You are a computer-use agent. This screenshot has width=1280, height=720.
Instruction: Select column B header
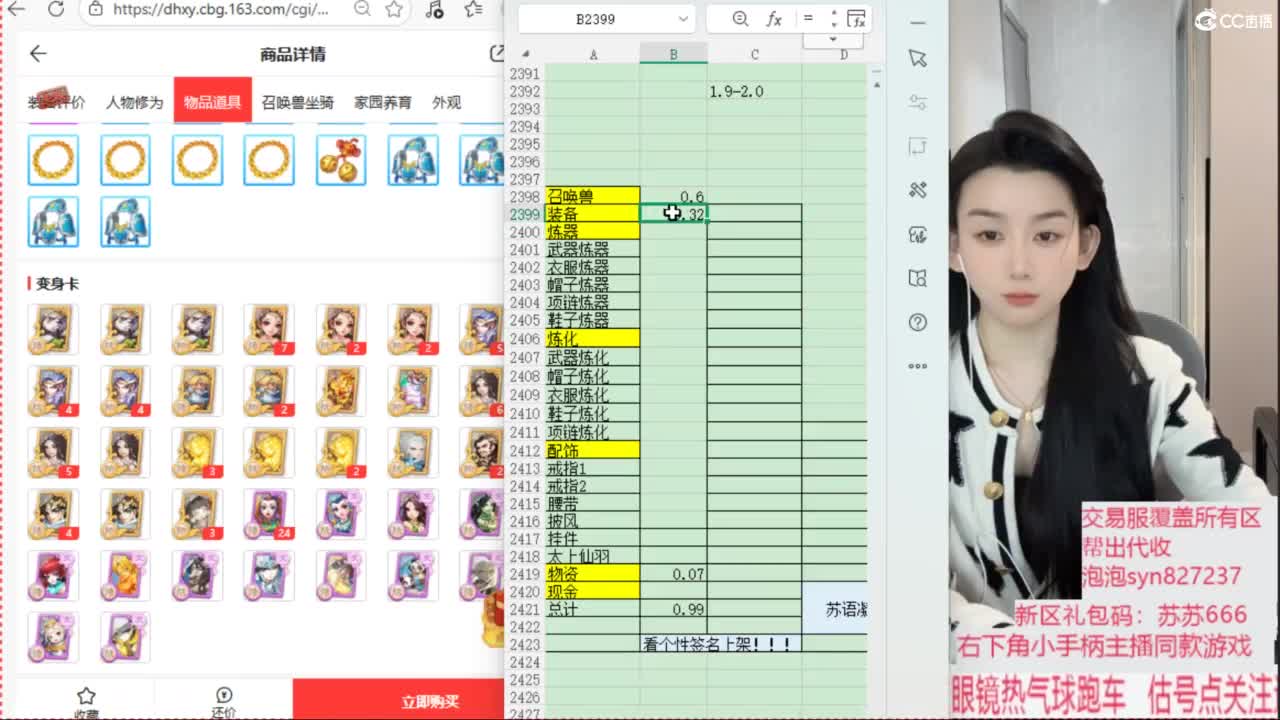click(673, 54)
